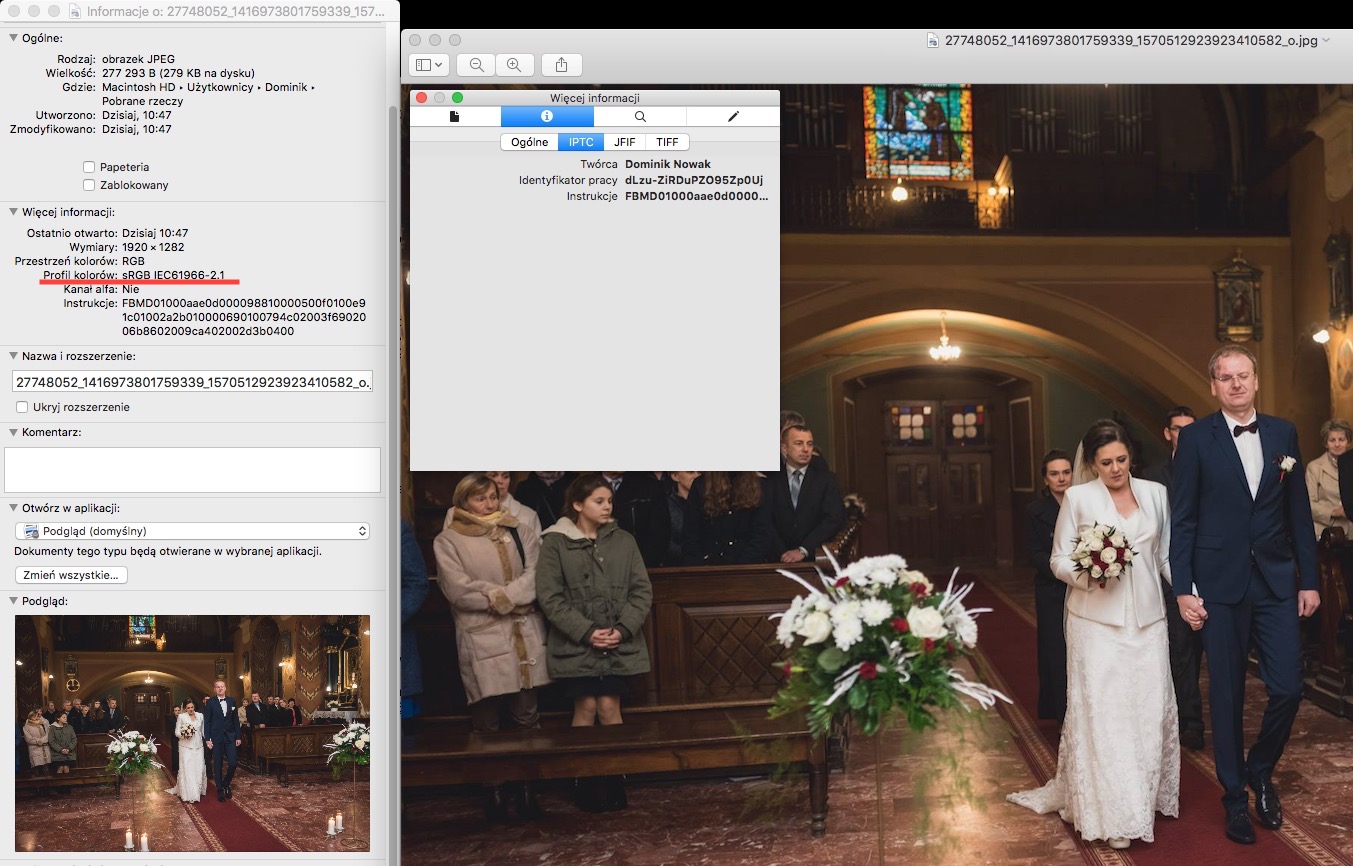Open the Podgląd (domyślny) application dropdown
Image resolution: width=1353 pixels, height=866 pixels.
pyautogui.click(x=193, y=531)
